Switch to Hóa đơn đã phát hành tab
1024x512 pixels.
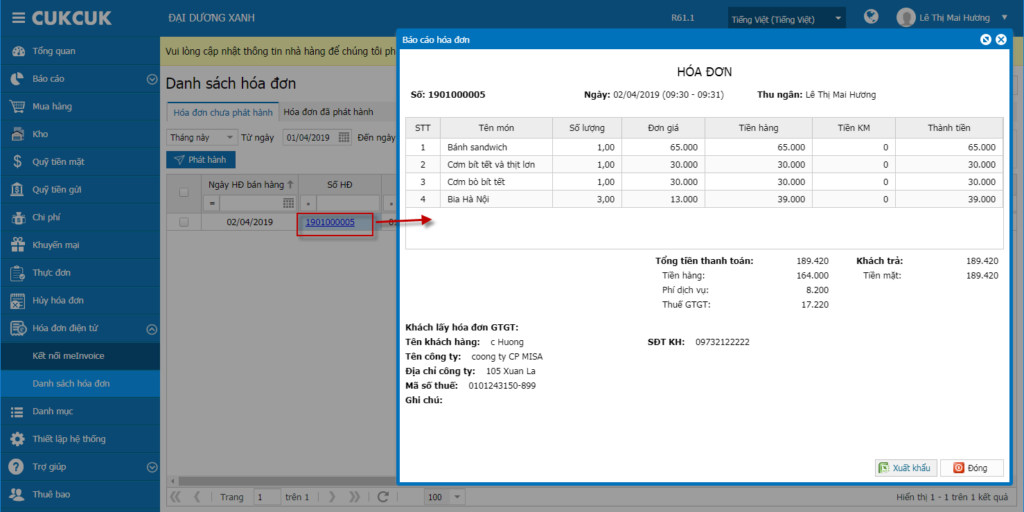[328, 112]
